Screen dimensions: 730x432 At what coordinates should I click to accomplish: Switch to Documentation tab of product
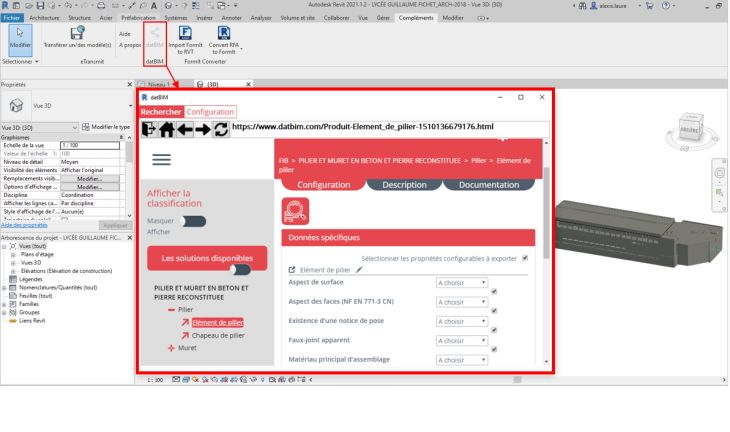coord(489,185)
